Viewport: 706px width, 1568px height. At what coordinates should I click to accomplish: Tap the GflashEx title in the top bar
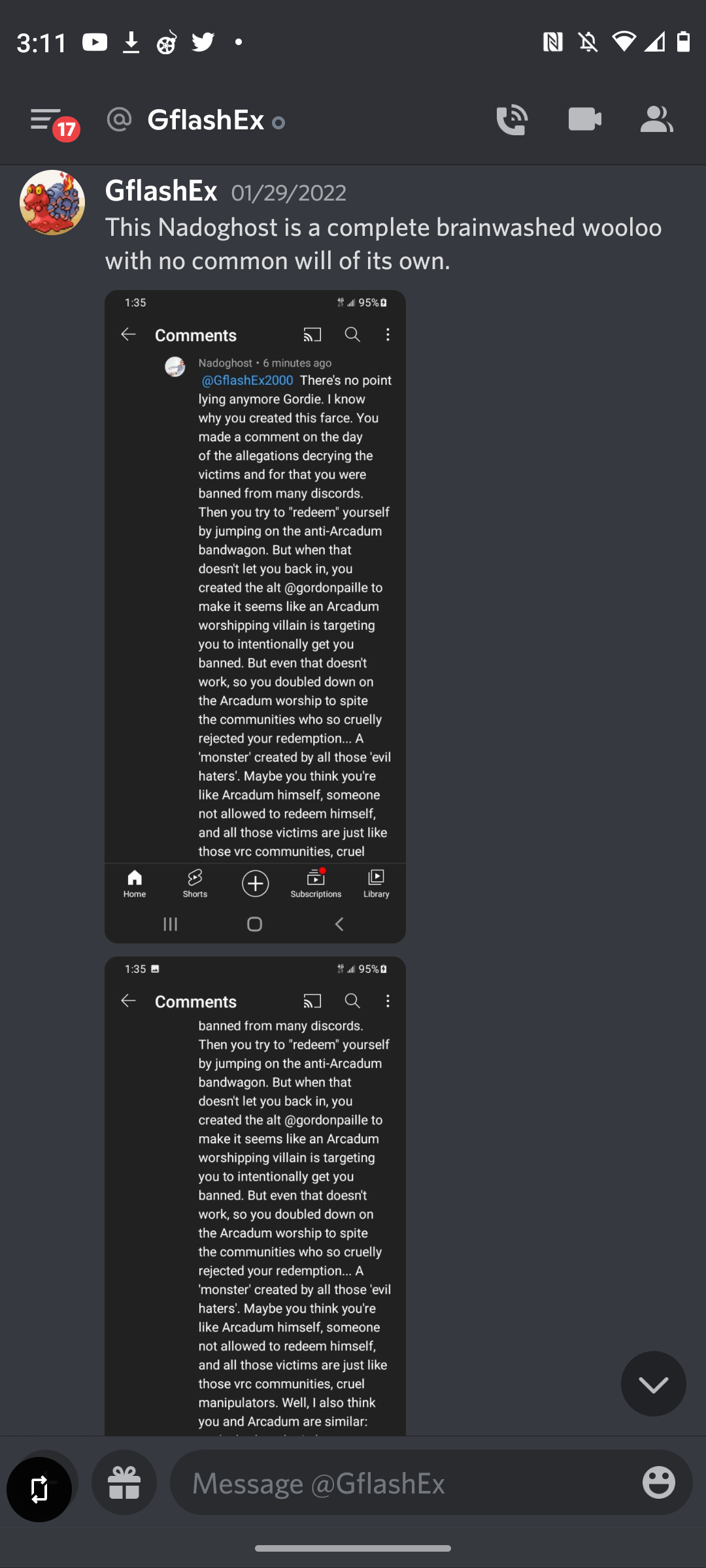[206, 120]
